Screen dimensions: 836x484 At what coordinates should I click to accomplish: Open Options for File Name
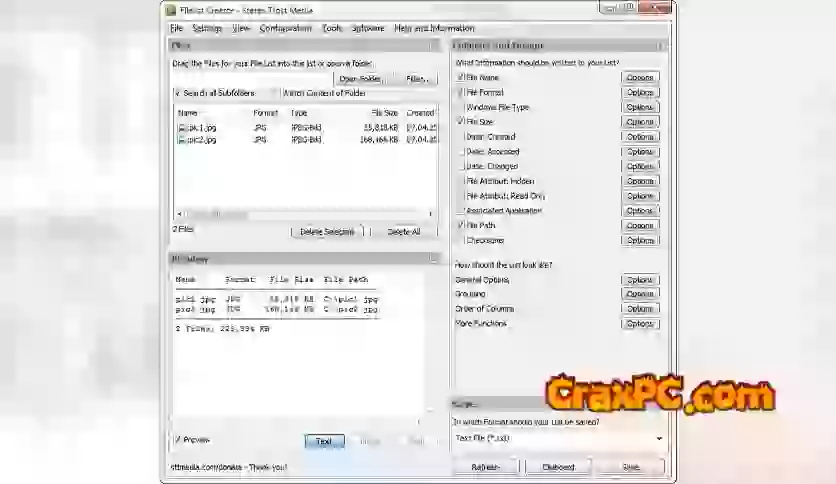coord(640,77)
